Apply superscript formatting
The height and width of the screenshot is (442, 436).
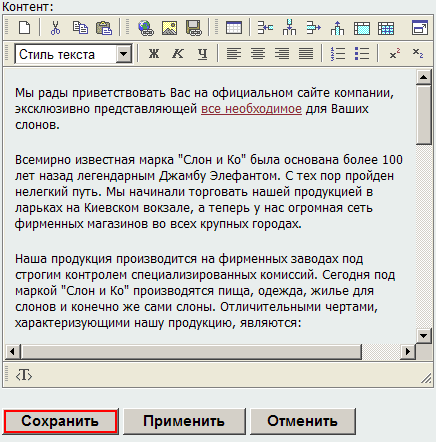pos(395,54)
